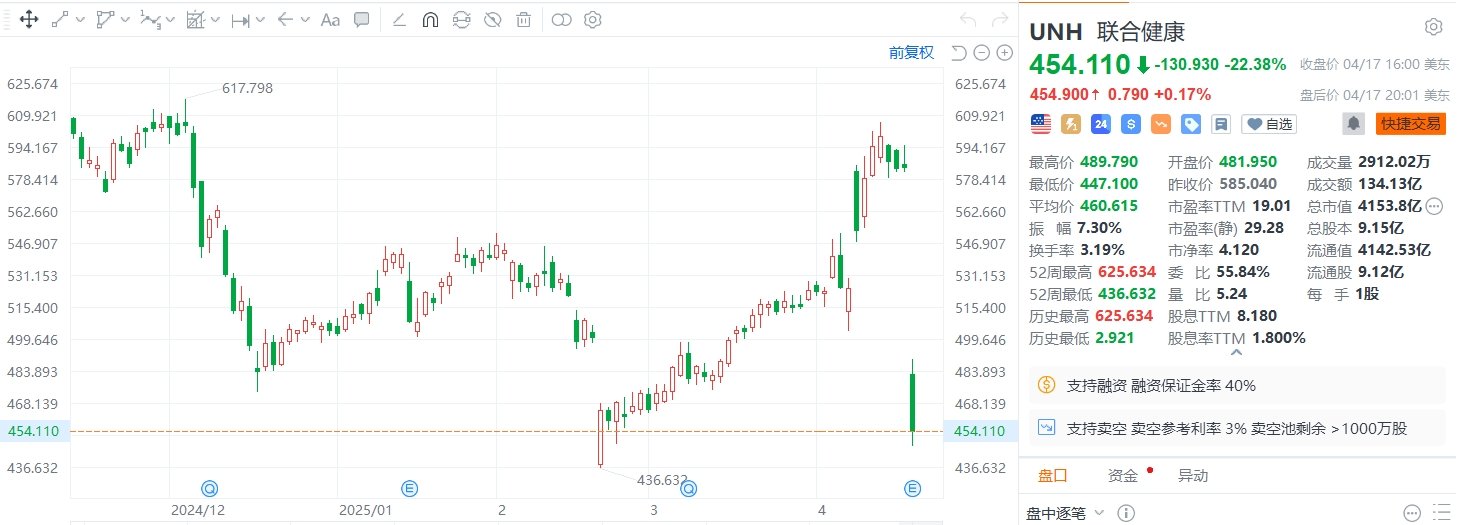Open the 盘中逐笔 dropdown
This screenshot has width=1457, height=525.
point(1065,513)
